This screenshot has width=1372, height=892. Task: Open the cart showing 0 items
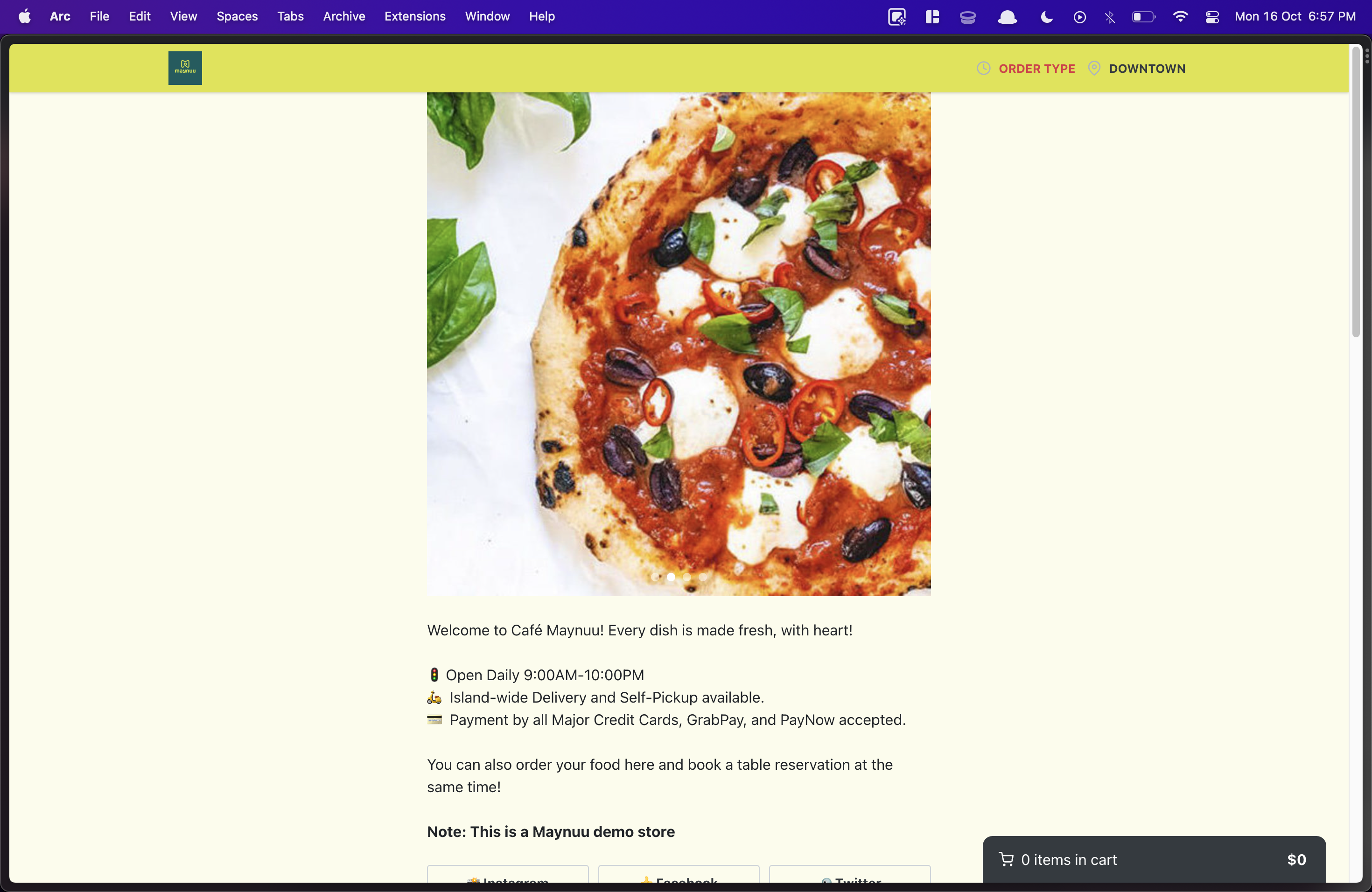[x=1154, y=859]
